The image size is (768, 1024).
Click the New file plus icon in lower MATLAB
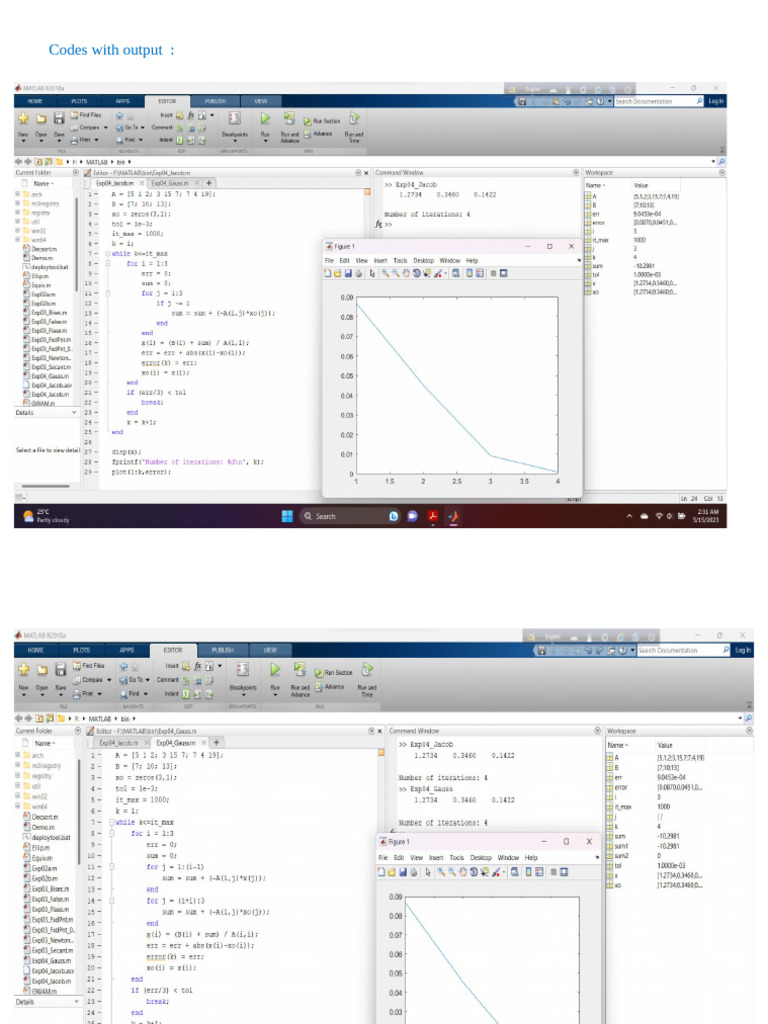tap(24, 669)
